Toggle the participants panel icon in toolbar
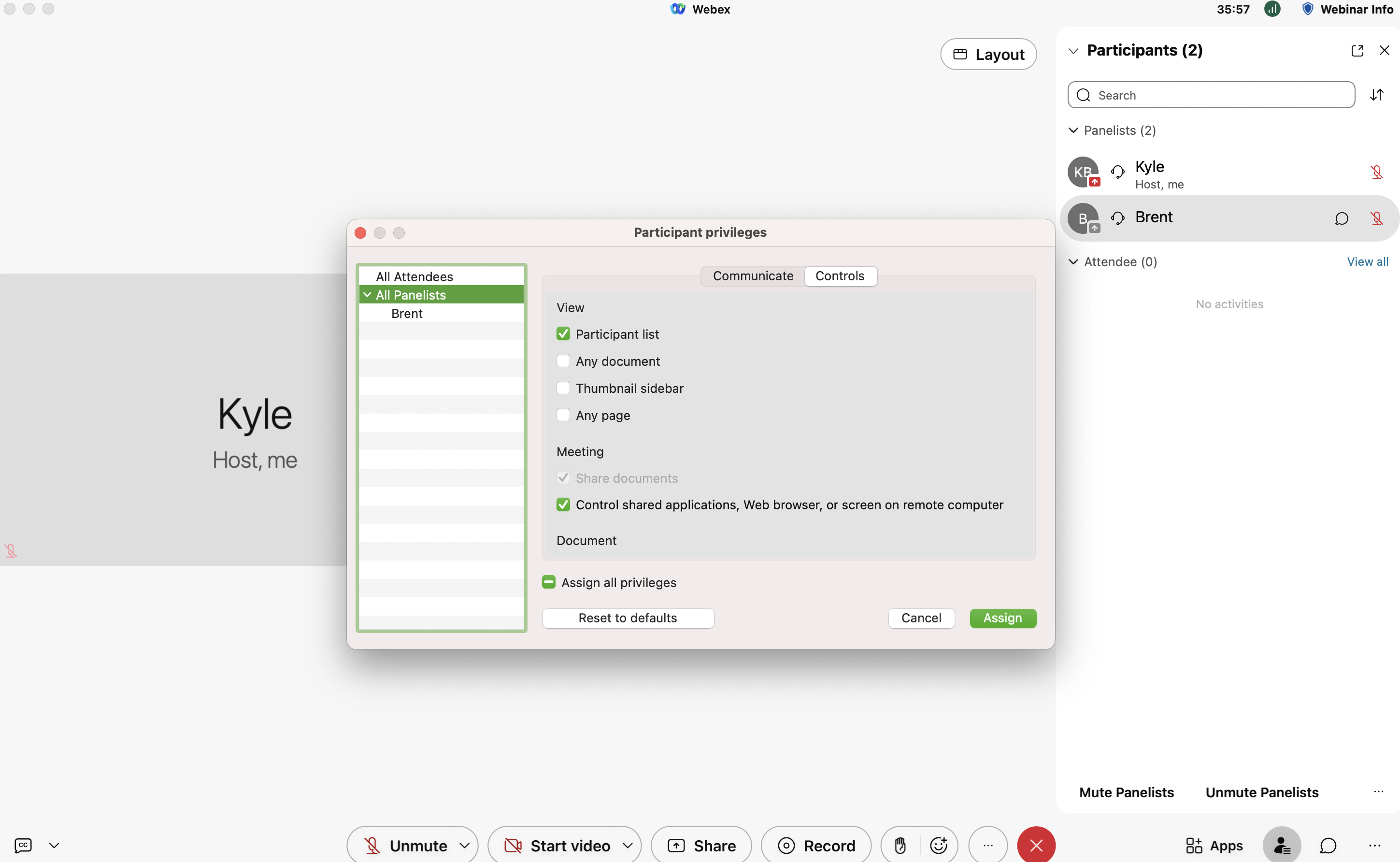The height and width of the screenshot is (862, 1400). click(x=1282, y=845)
